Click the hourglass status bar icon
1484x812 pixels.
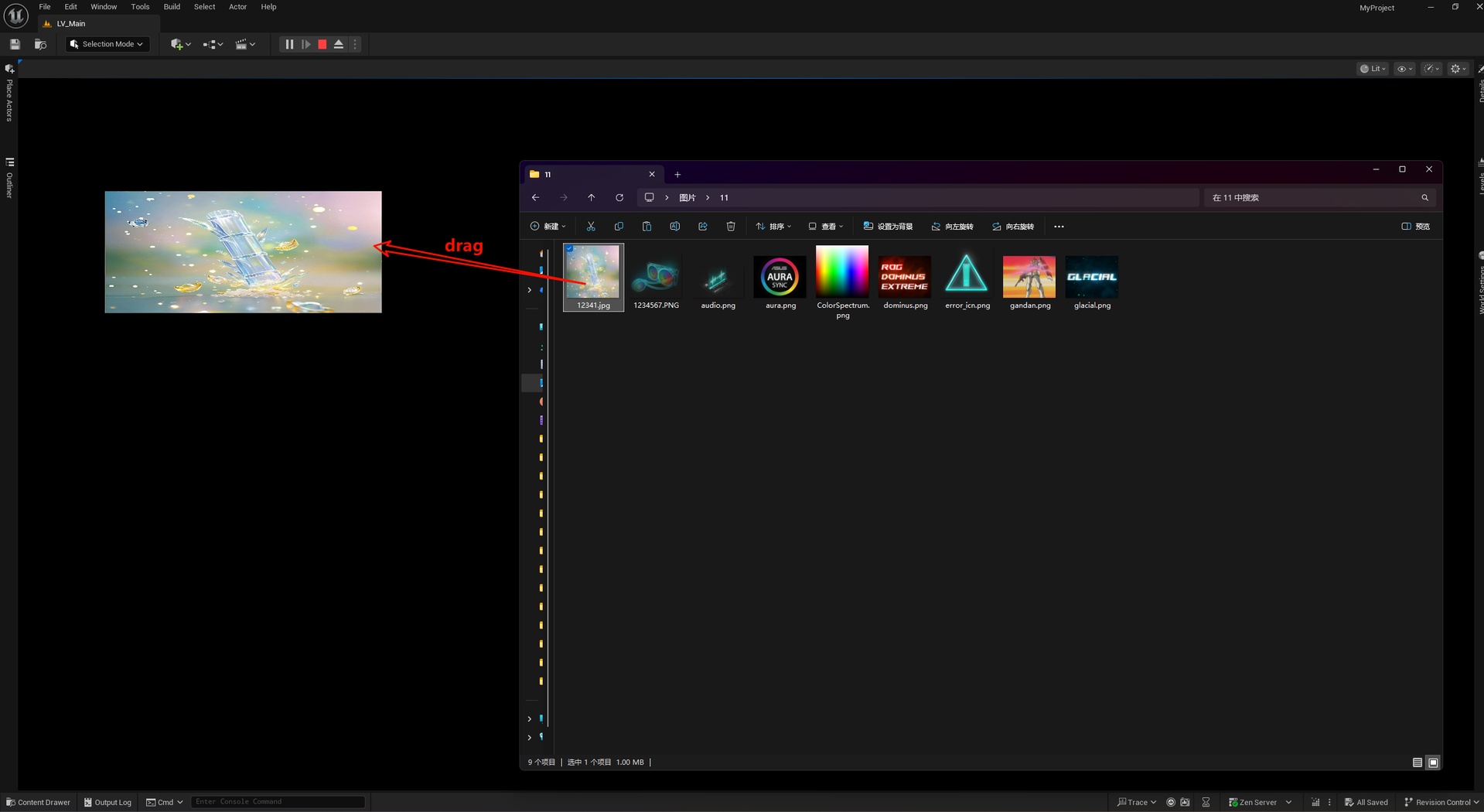click(1206, 802)
